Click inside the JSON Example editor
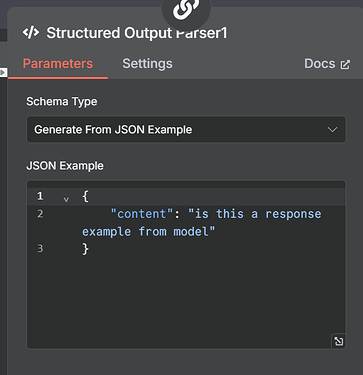Image resolution: width=363 pixels, height=375 pixels. [186, 265]
